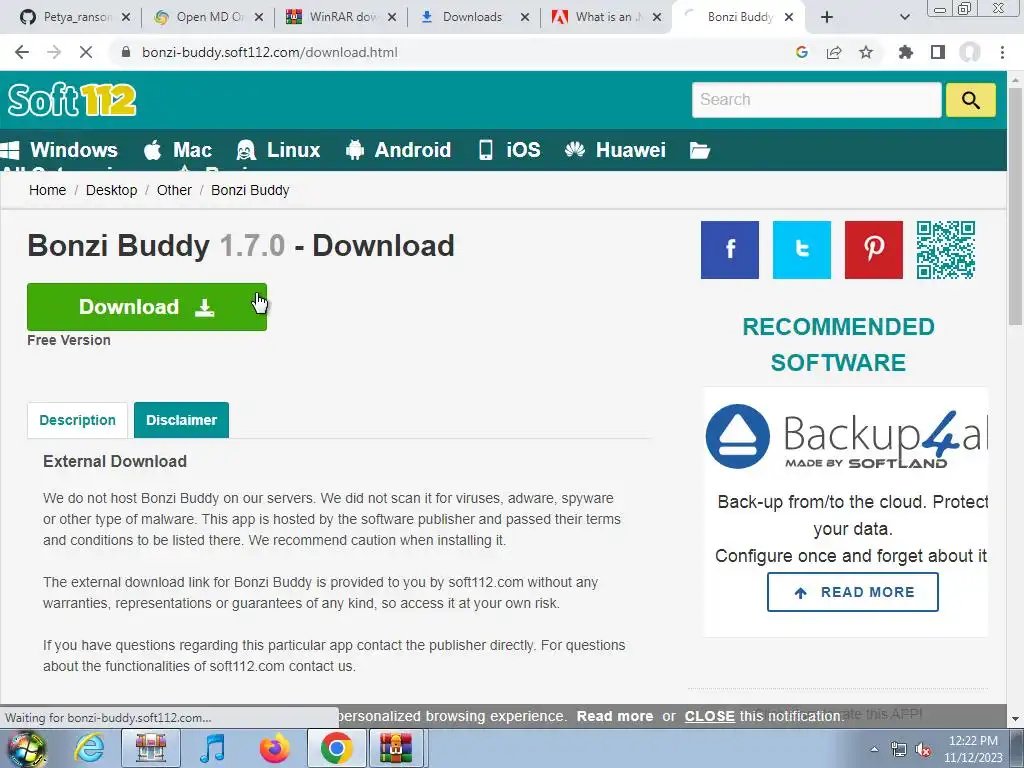Viewport: 1024px width, 768px height.
Task: Open the music player taskbar icon
Action: [x=212, y=748]
